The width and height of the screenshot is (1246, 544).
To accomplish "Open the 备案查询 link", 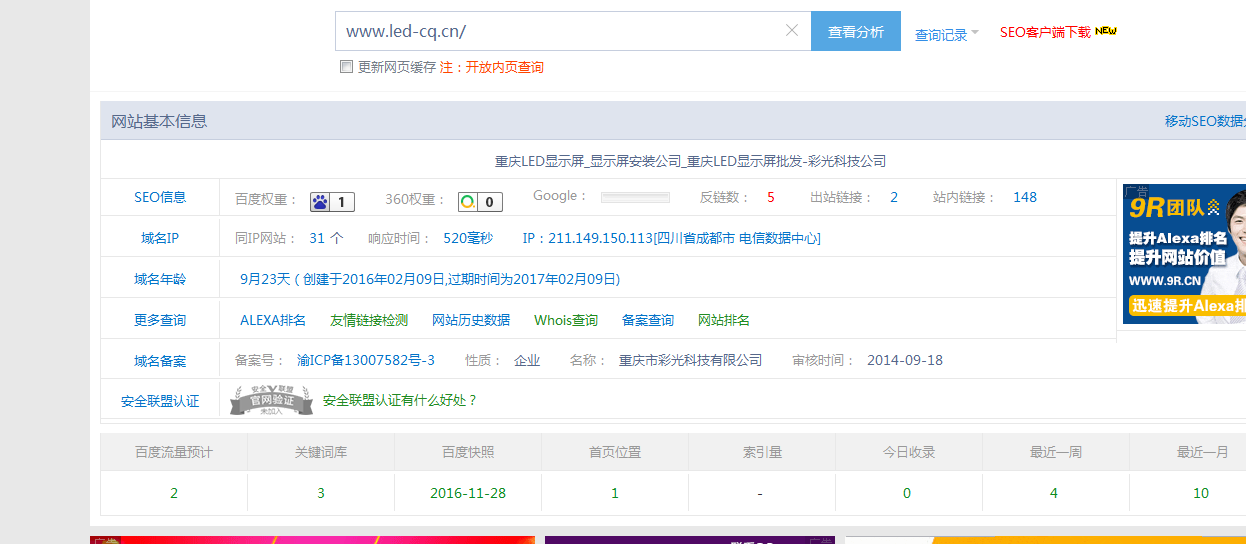I will tap(648, 320).
